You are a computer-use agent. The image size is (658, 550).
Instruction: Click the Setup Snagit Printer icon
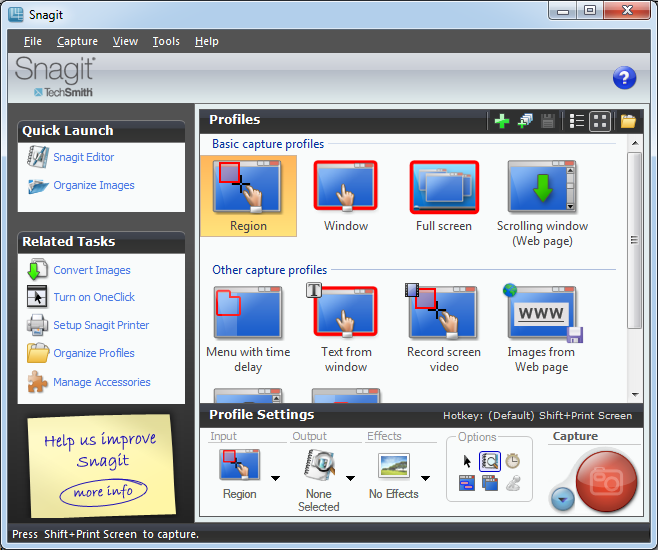[x=37, y=325]
